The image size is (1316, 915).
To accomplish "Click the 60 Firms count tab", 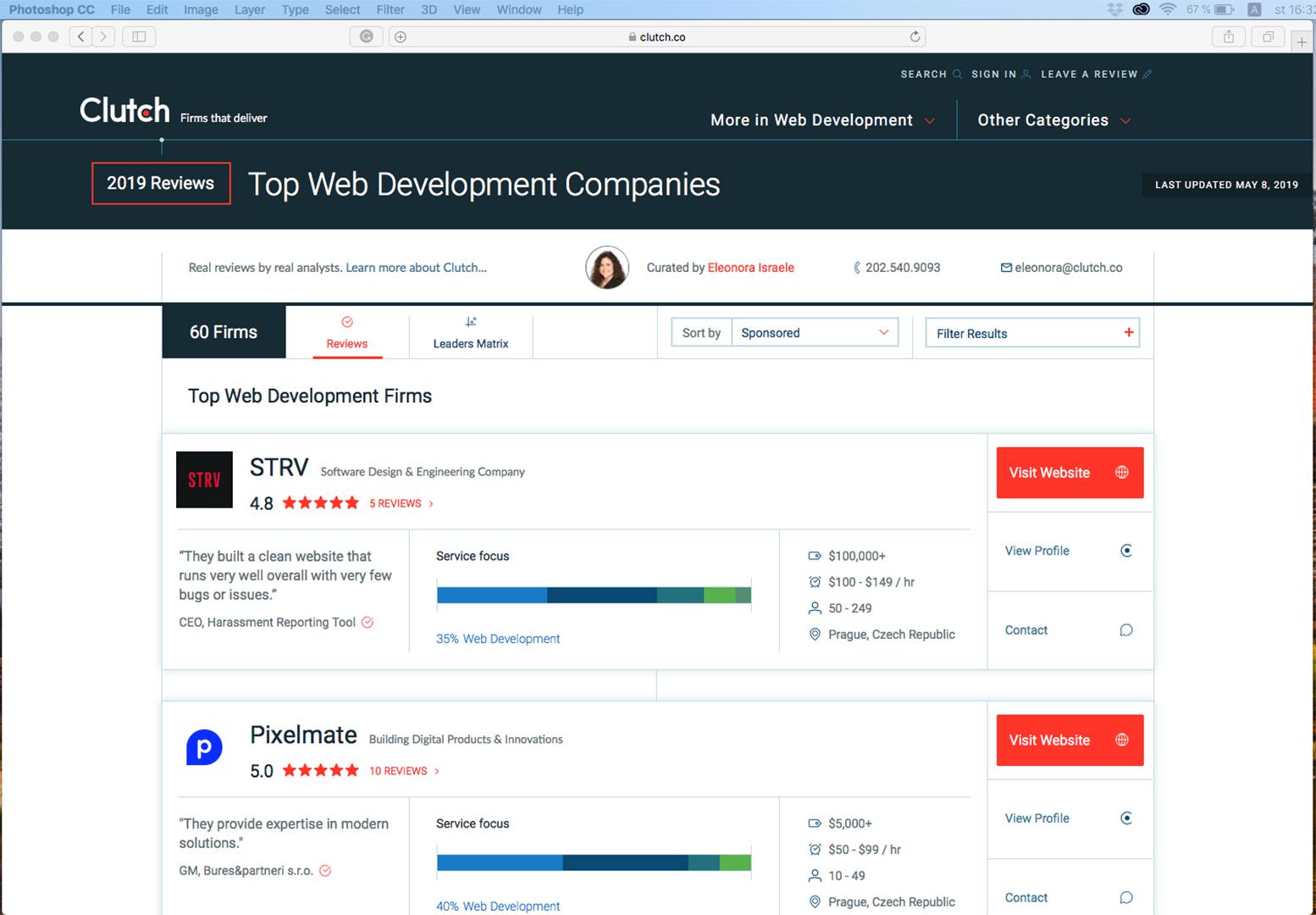I will pyautogui.click(x=224, y=332).
